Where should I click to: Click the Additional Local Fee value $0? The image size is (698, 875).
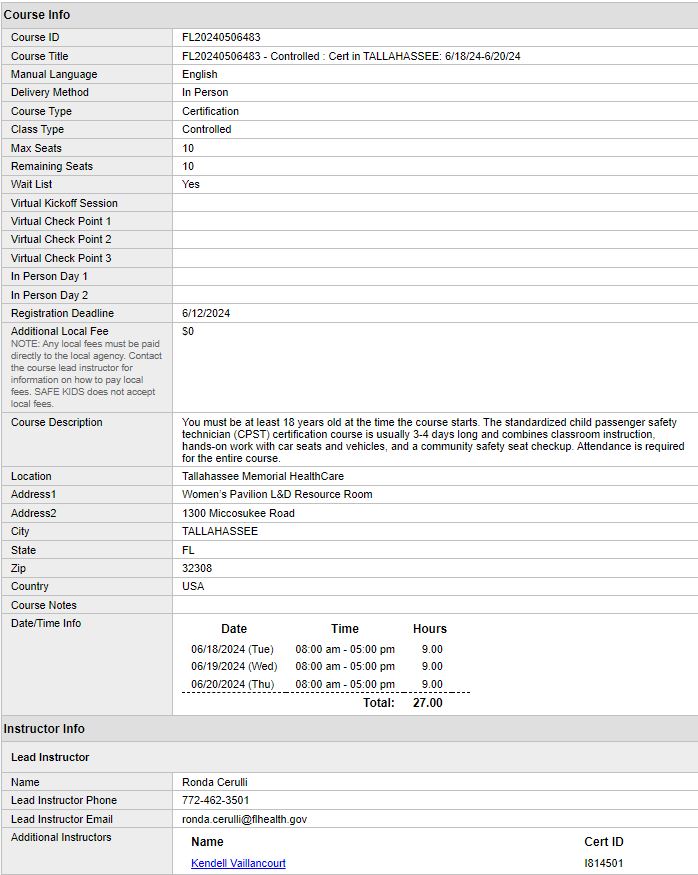[x=188, y=331]
